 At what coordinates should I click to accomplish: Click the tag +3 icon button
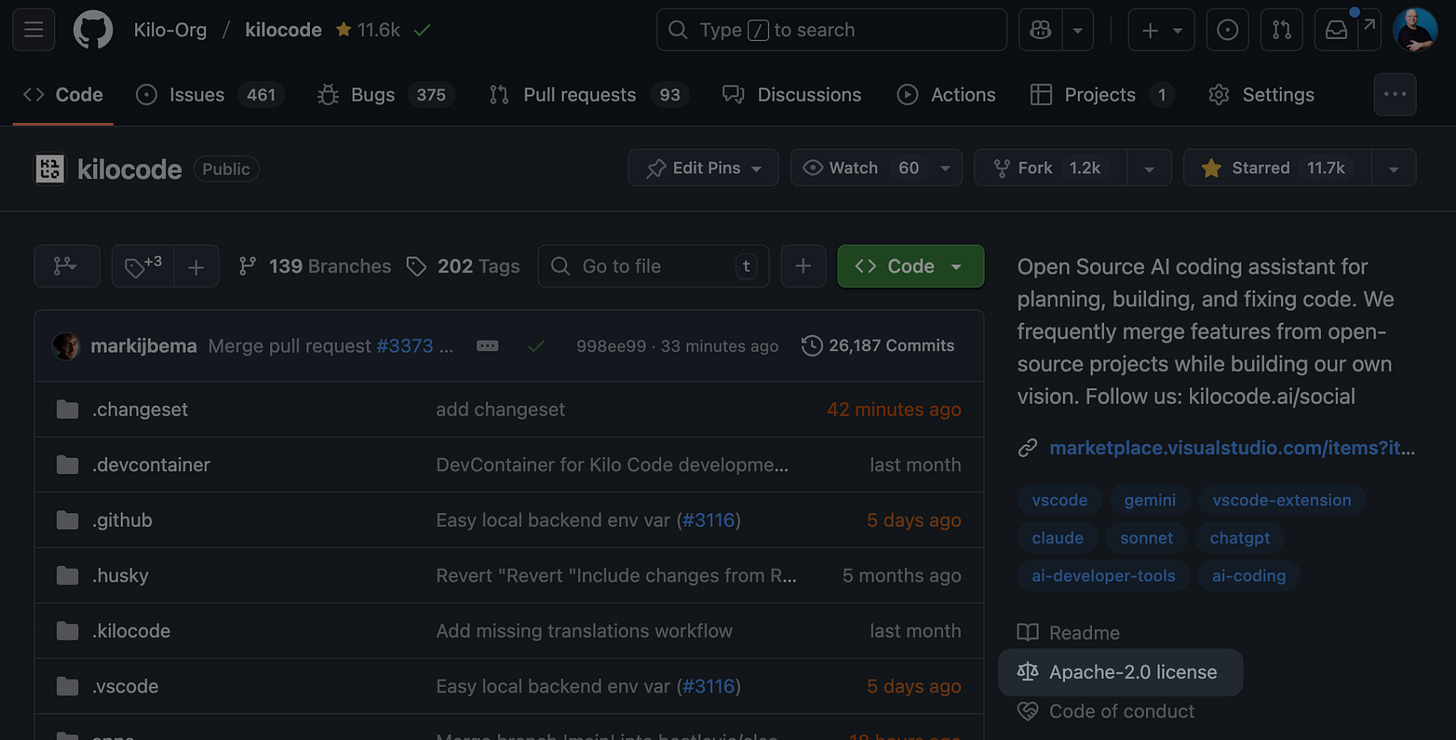[x=143, y=266]
